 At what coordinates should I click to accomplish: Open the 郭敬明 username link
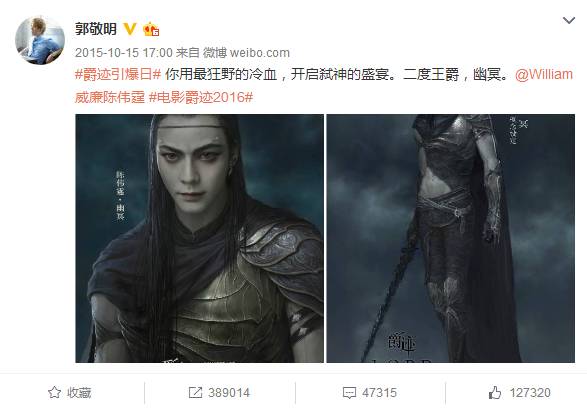click(96, 29)
